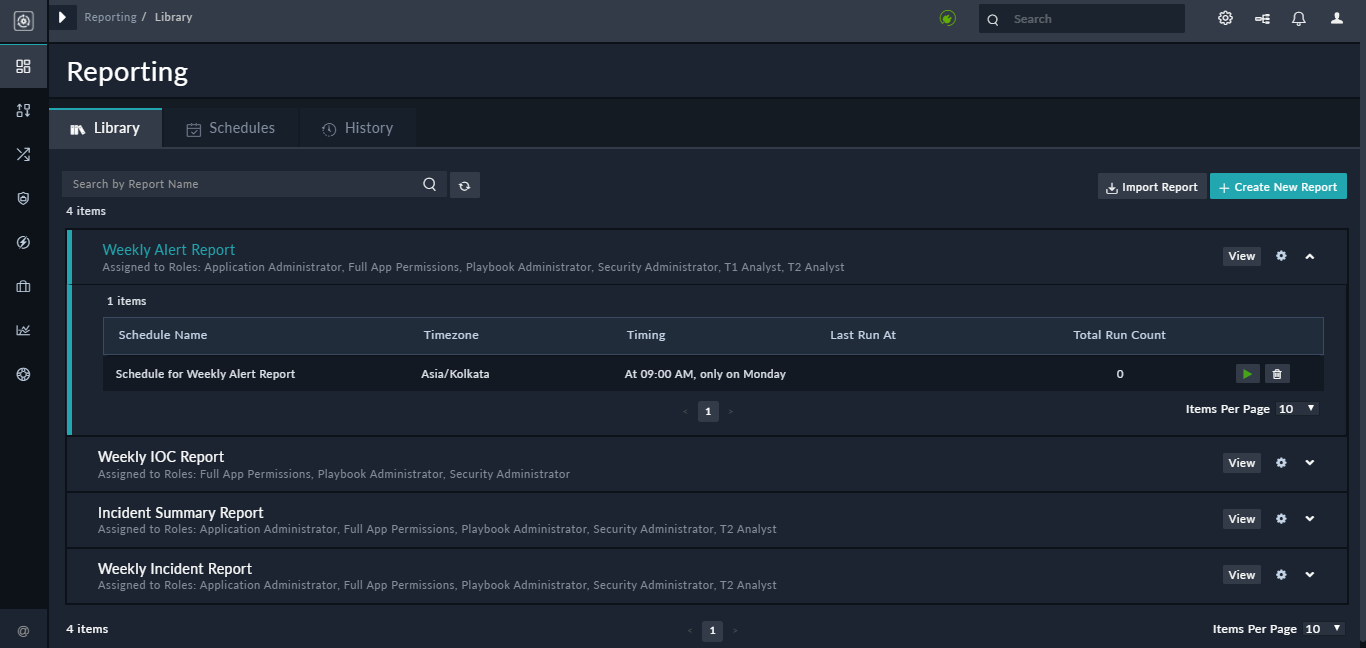This screenshot has height=648, width=1366.
Task: Click 'At 09:00 AM, only on Monday' cell
Action: point(705,374)
